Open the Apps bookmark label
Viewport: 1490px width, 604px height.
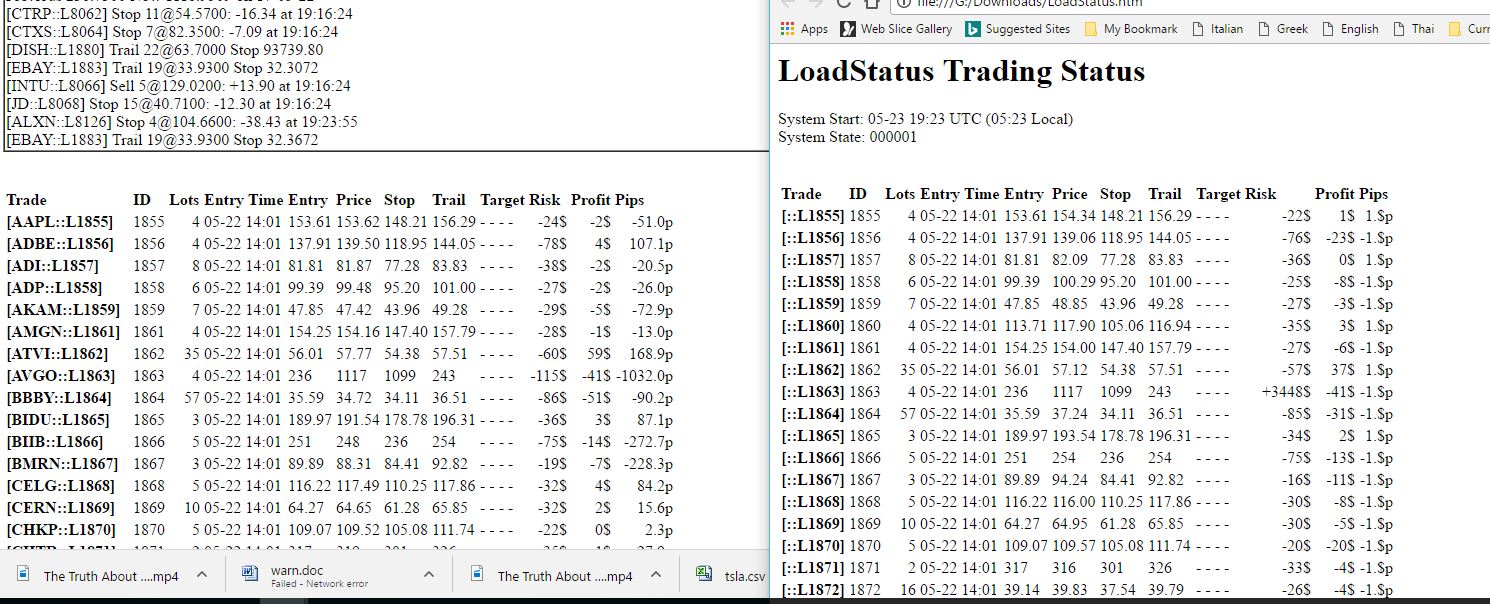[814, 29]
